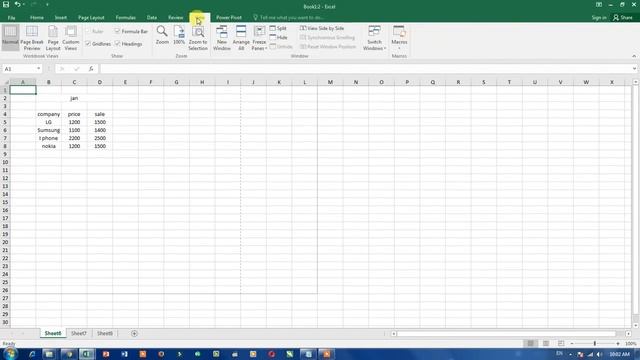Switch to Sheet8 tab

point(105,333)
